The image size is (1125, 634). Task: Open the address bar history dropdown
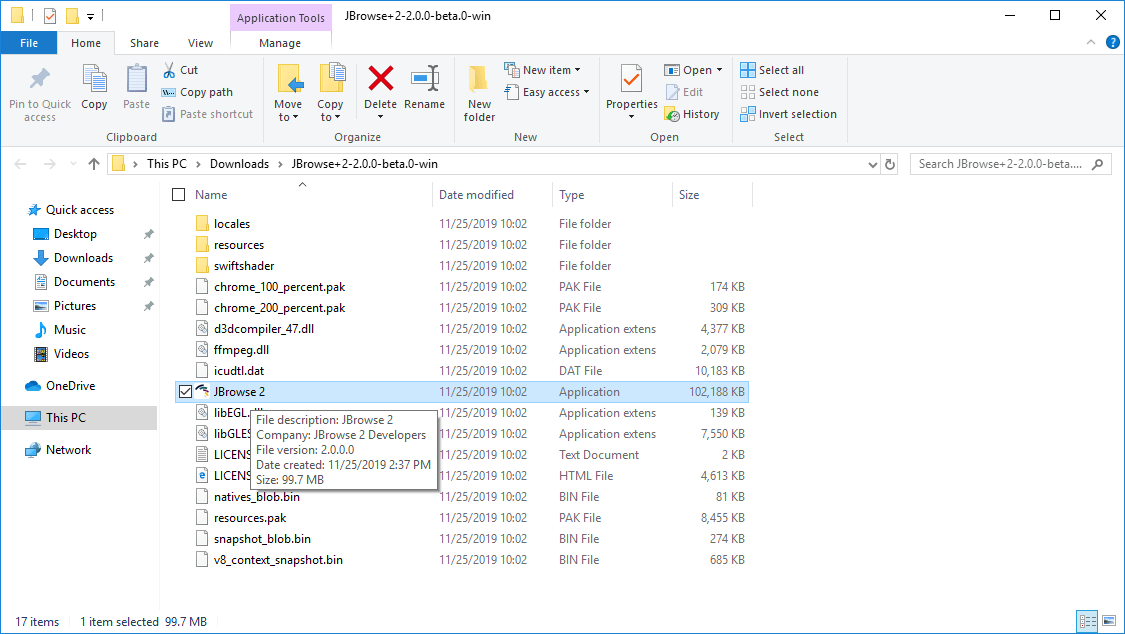(x=872, y=164)
